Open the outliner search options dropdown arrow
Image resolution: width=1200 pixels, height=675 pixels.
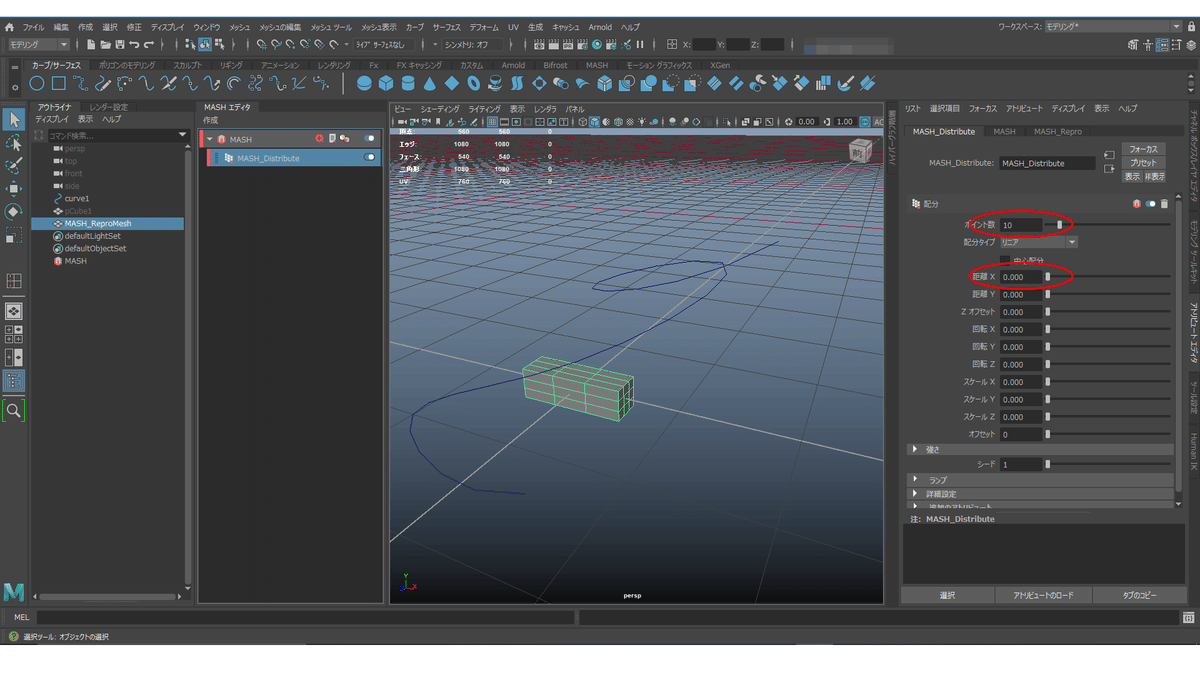(182, 135)
